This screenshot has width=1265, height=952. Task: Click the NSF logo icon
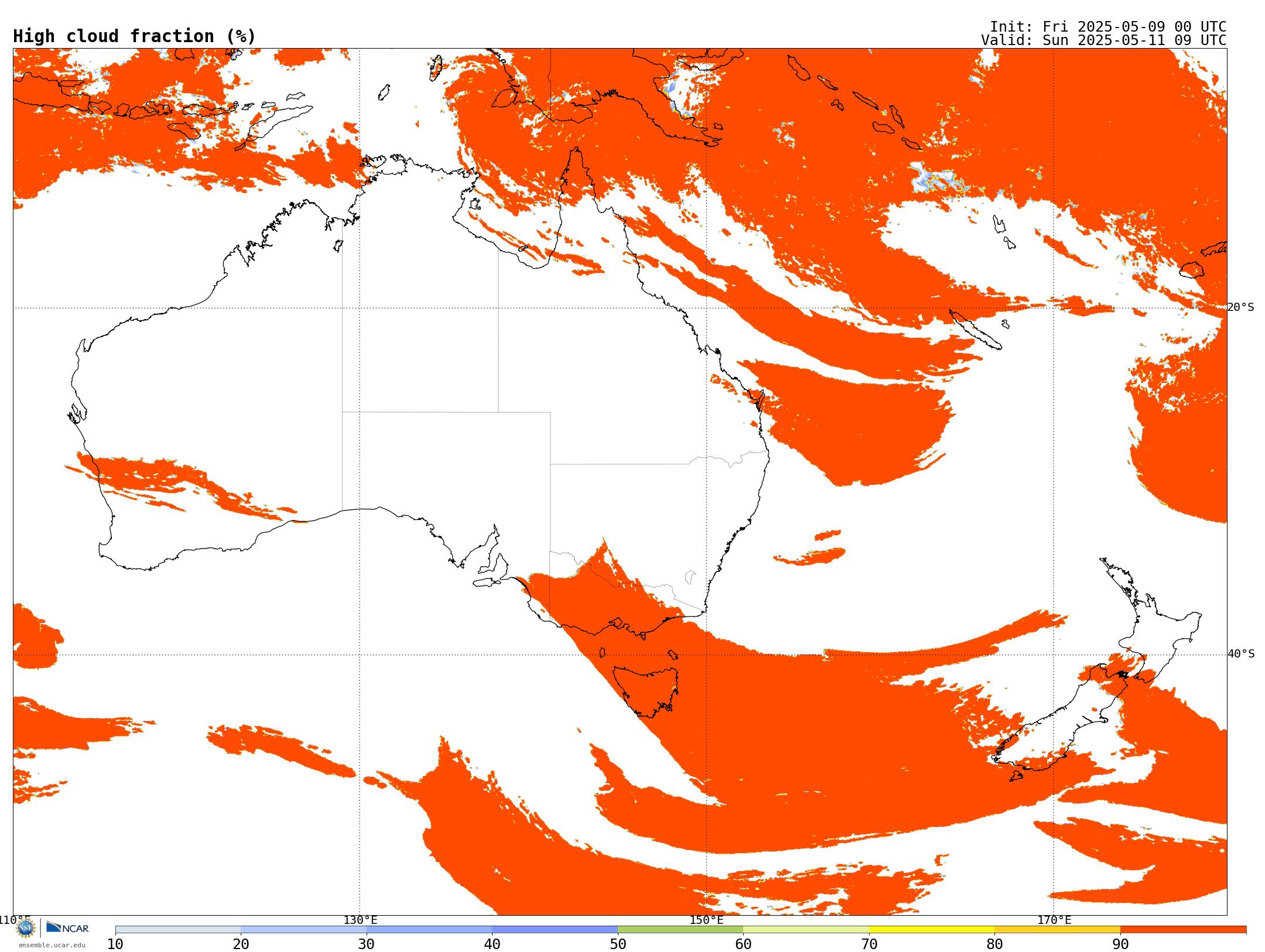(x=26, y=928)
